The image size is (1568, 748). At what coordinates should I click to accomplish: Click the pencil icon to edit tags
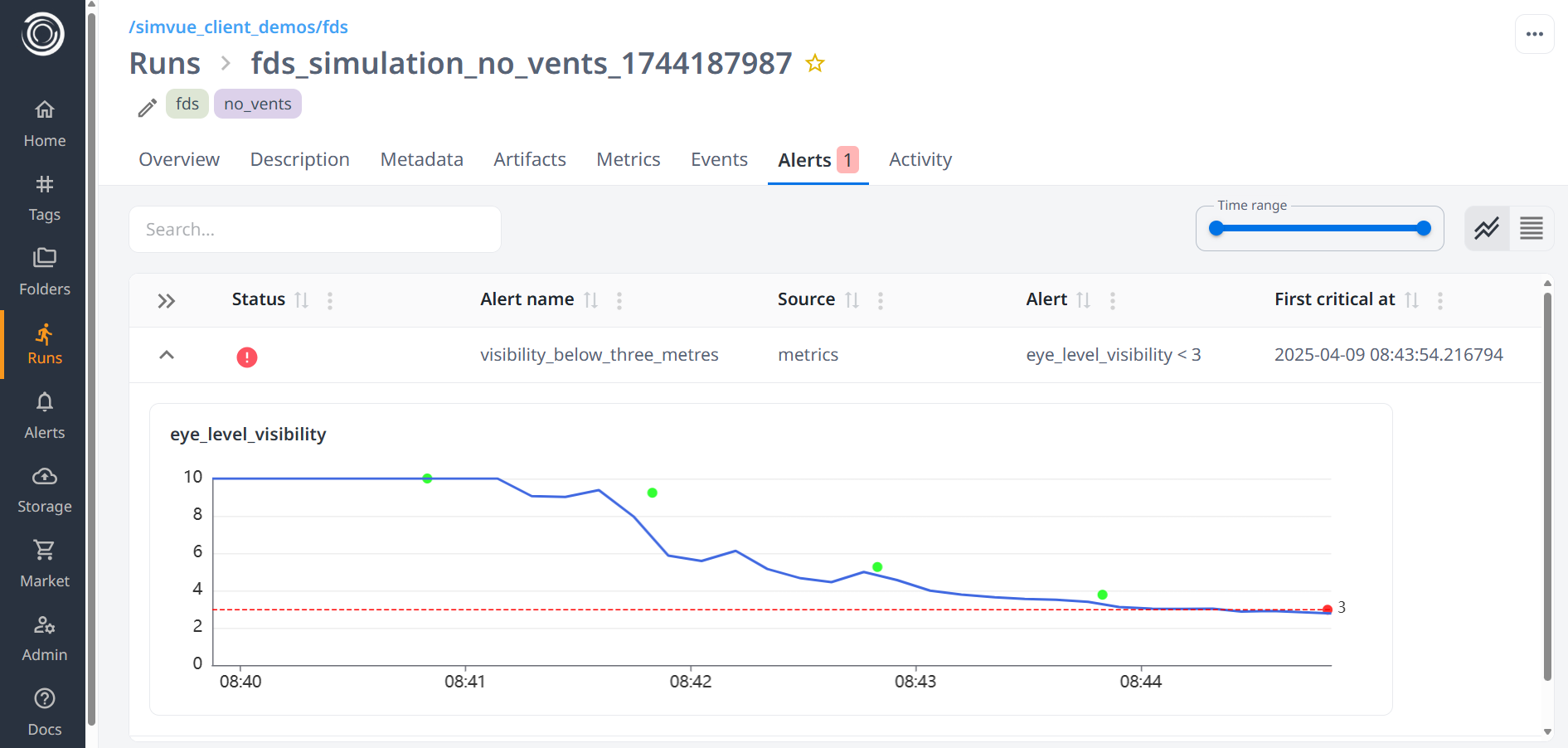coord(147,108)
